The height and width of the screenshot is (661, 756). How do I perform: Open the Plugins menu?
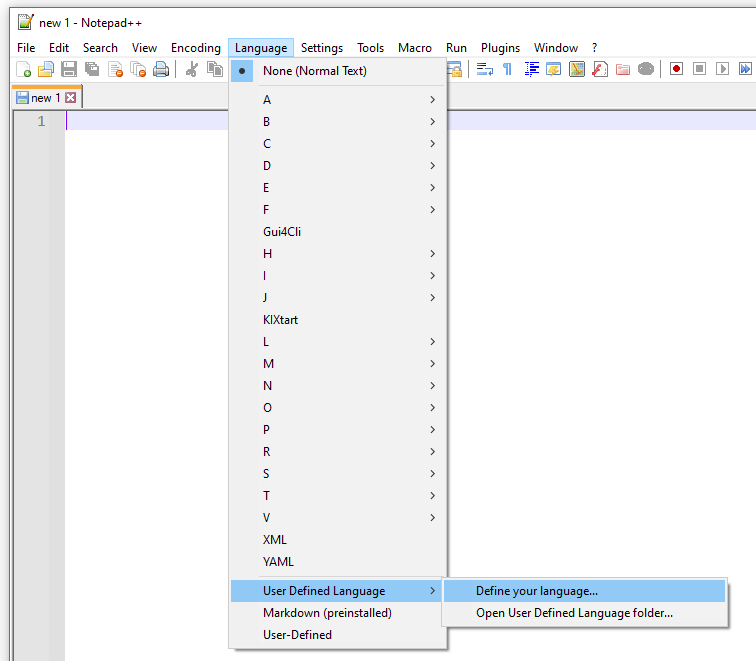(x=500, y=48)
